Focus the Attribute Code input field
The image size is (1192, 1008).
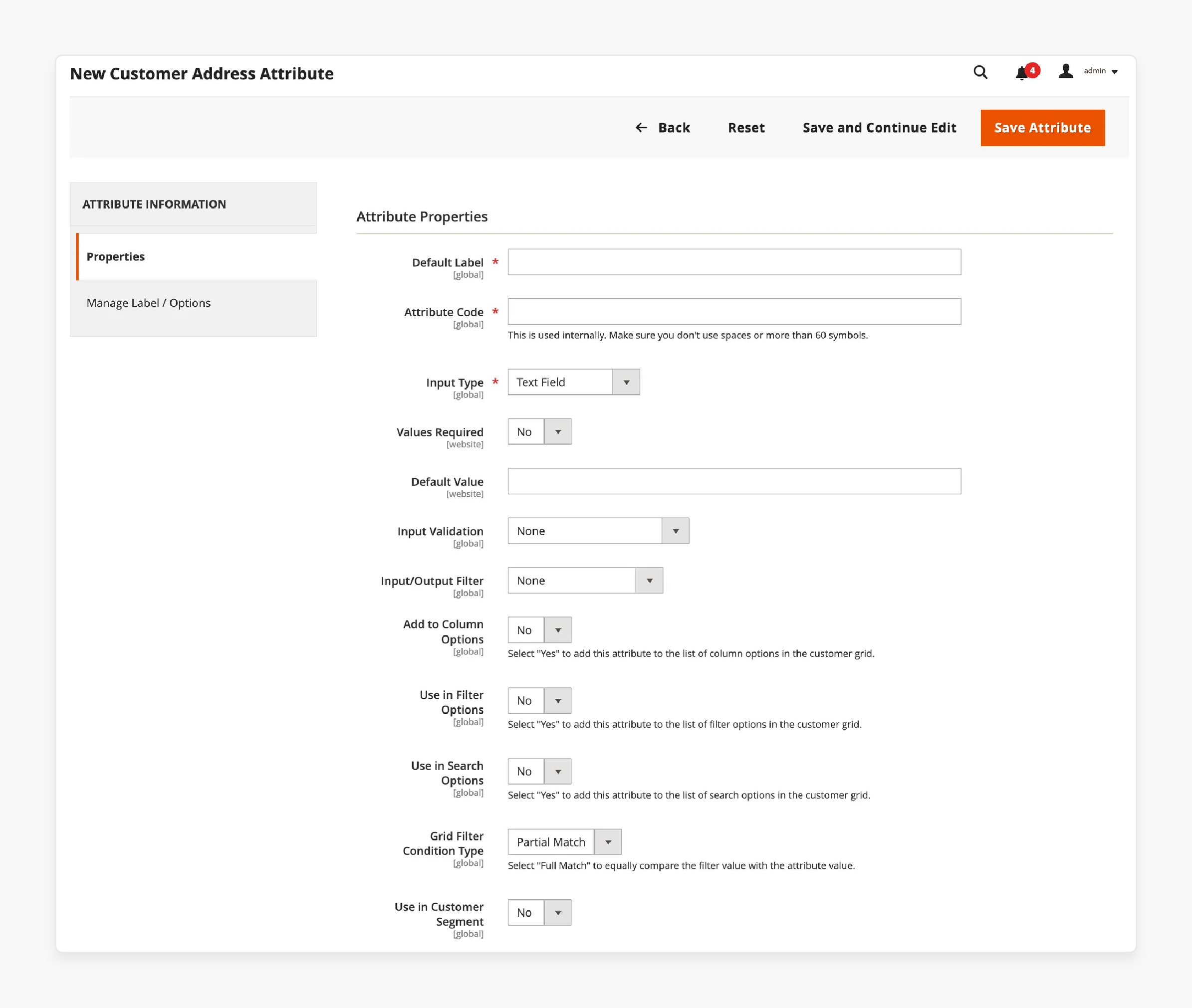(734, 311)
